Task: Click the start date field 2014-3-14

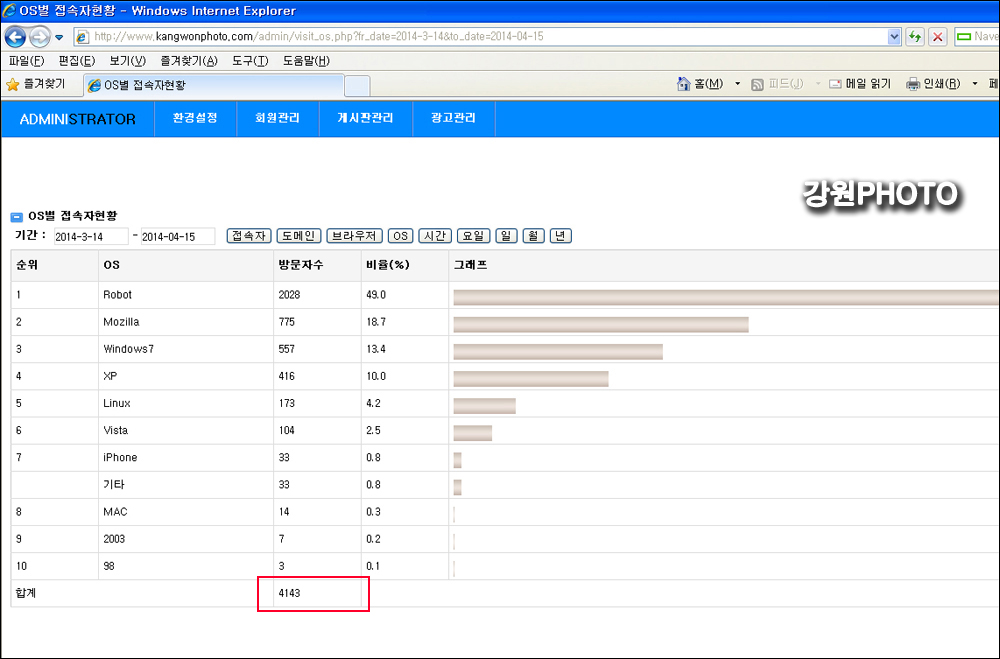Action: click(x=91, y=237)
